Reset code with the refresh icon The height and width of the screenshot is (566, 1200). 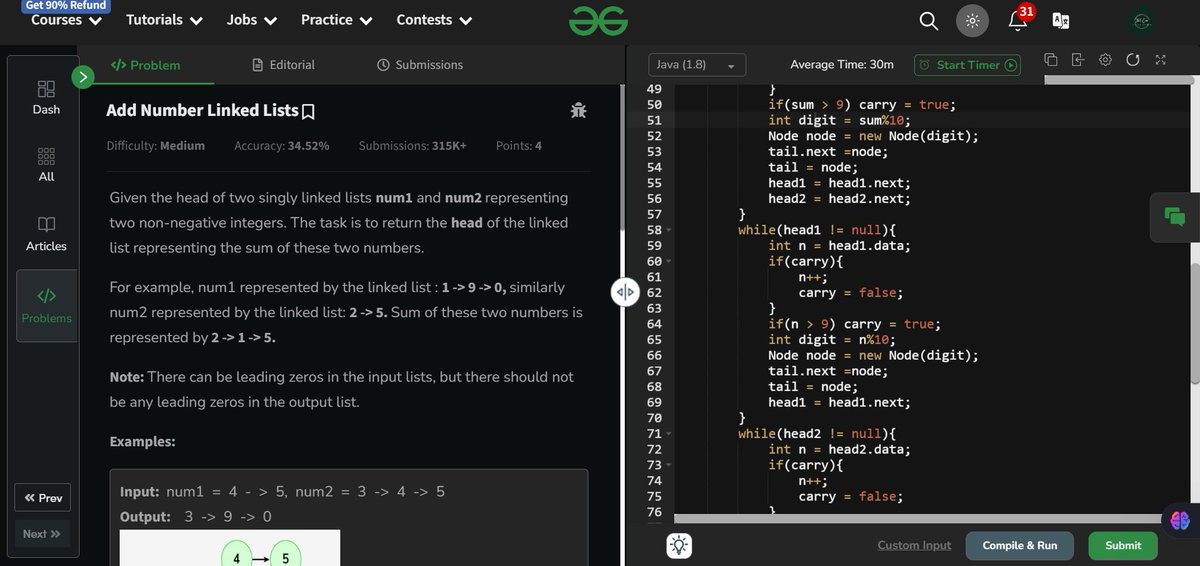coord(1133,59)
